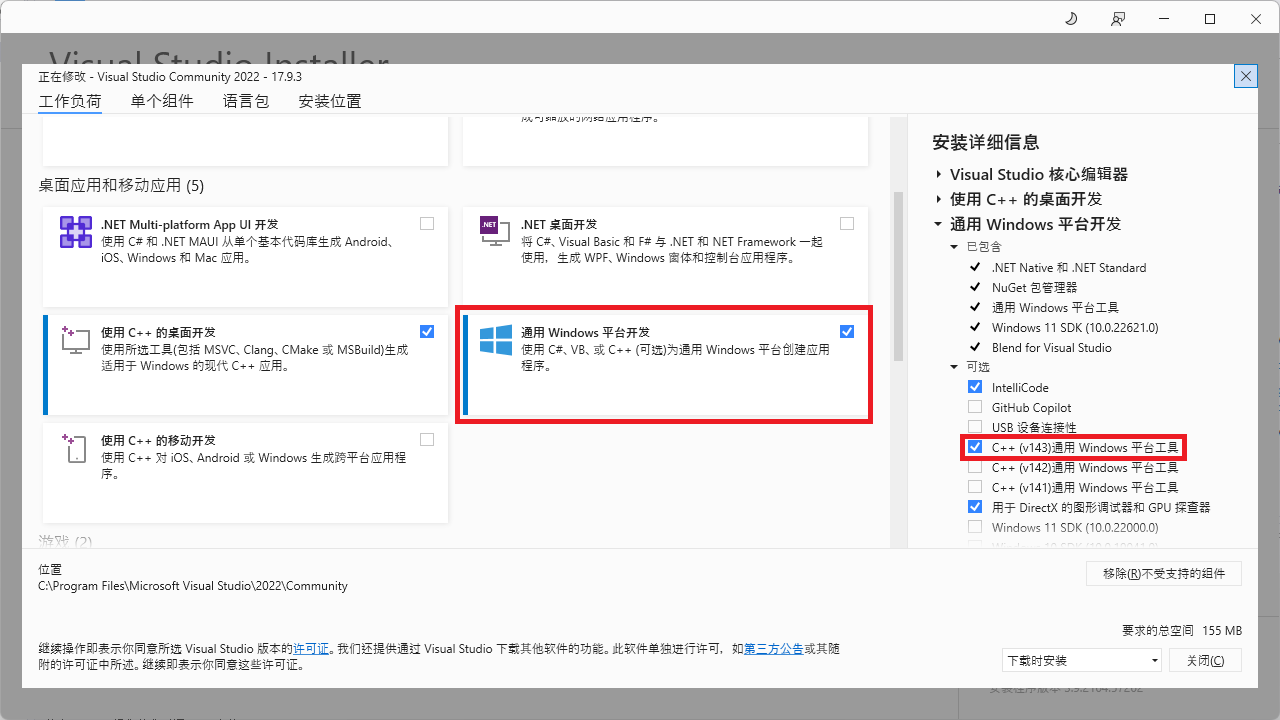
Task: Uncheck the 使用 C++ 的桌面开发 workload checkbox
Action: [427, 332]
